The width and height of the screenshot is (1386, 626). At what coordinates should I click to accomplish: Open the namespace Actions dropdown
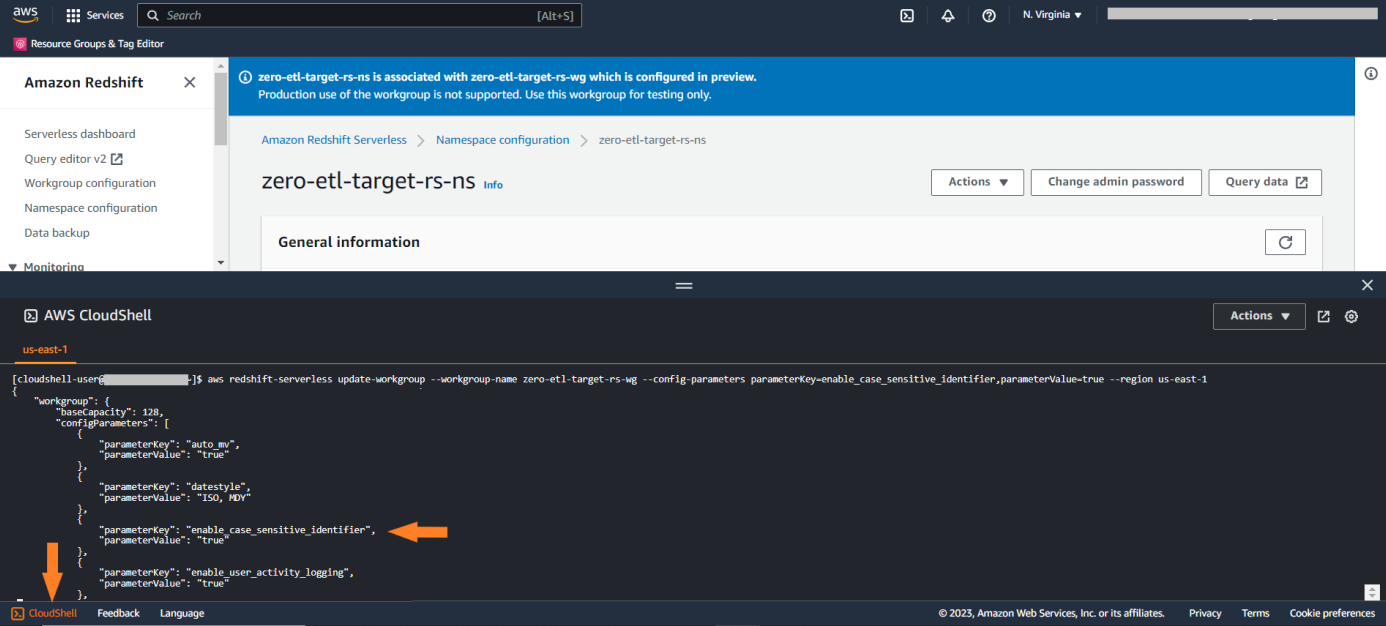tap(978, 182)
